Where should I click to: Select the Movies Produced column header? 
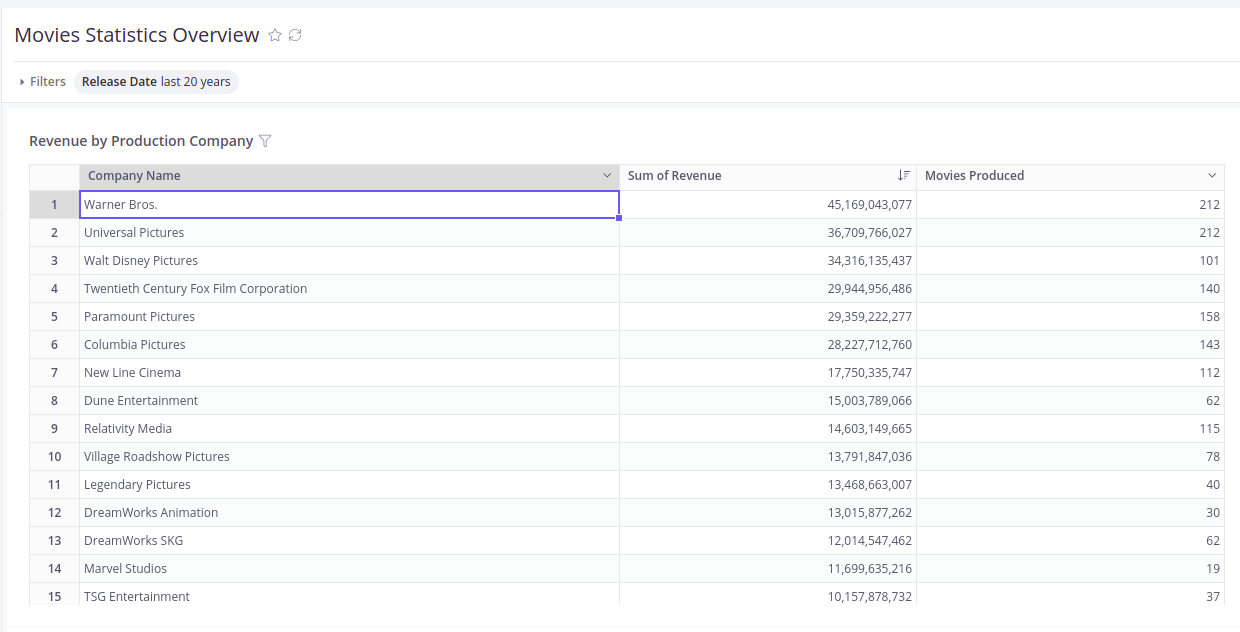click(x=1070, y=176)
